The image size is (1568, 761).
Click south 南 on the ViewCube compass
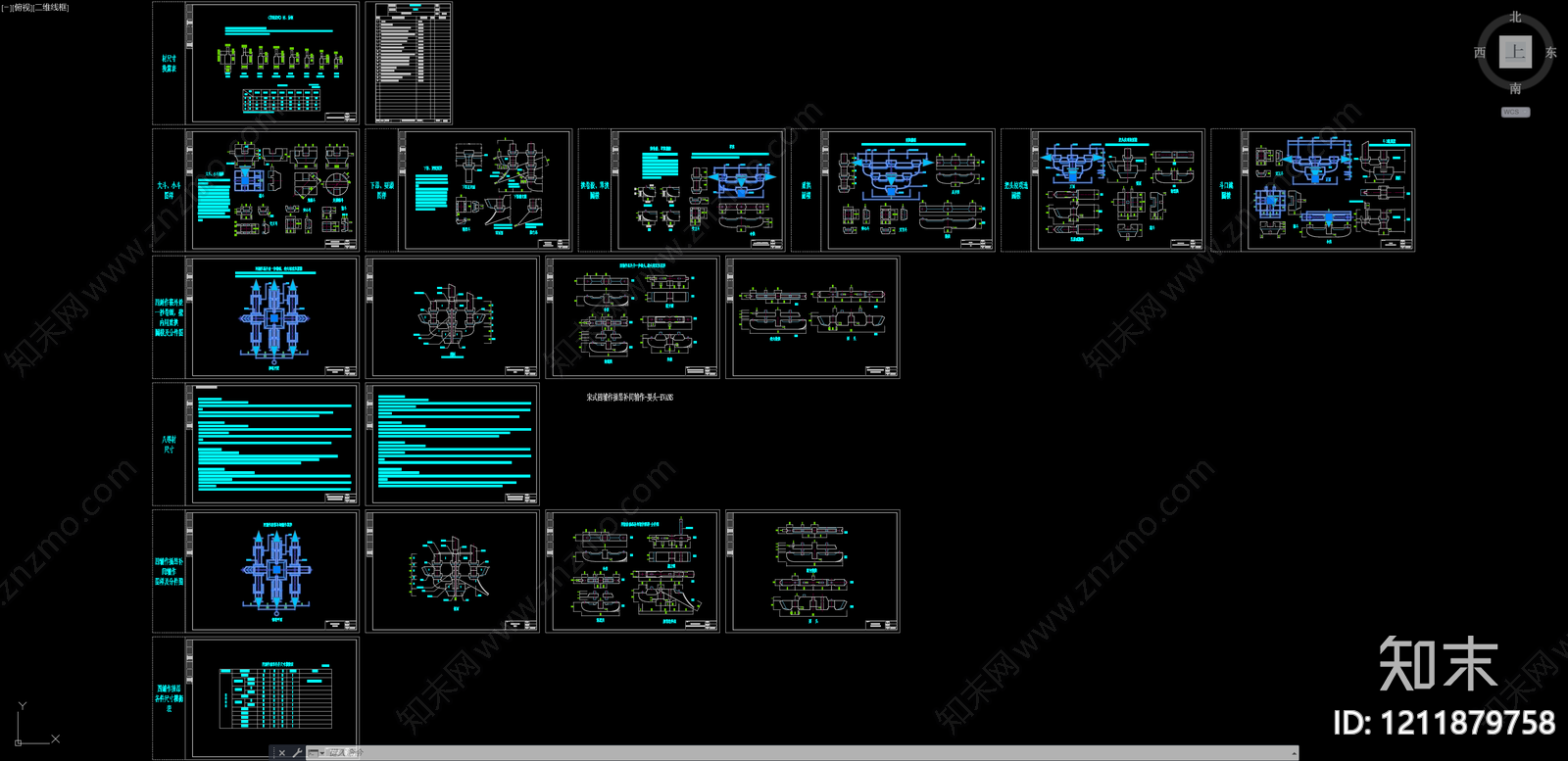pos(1515,89)
